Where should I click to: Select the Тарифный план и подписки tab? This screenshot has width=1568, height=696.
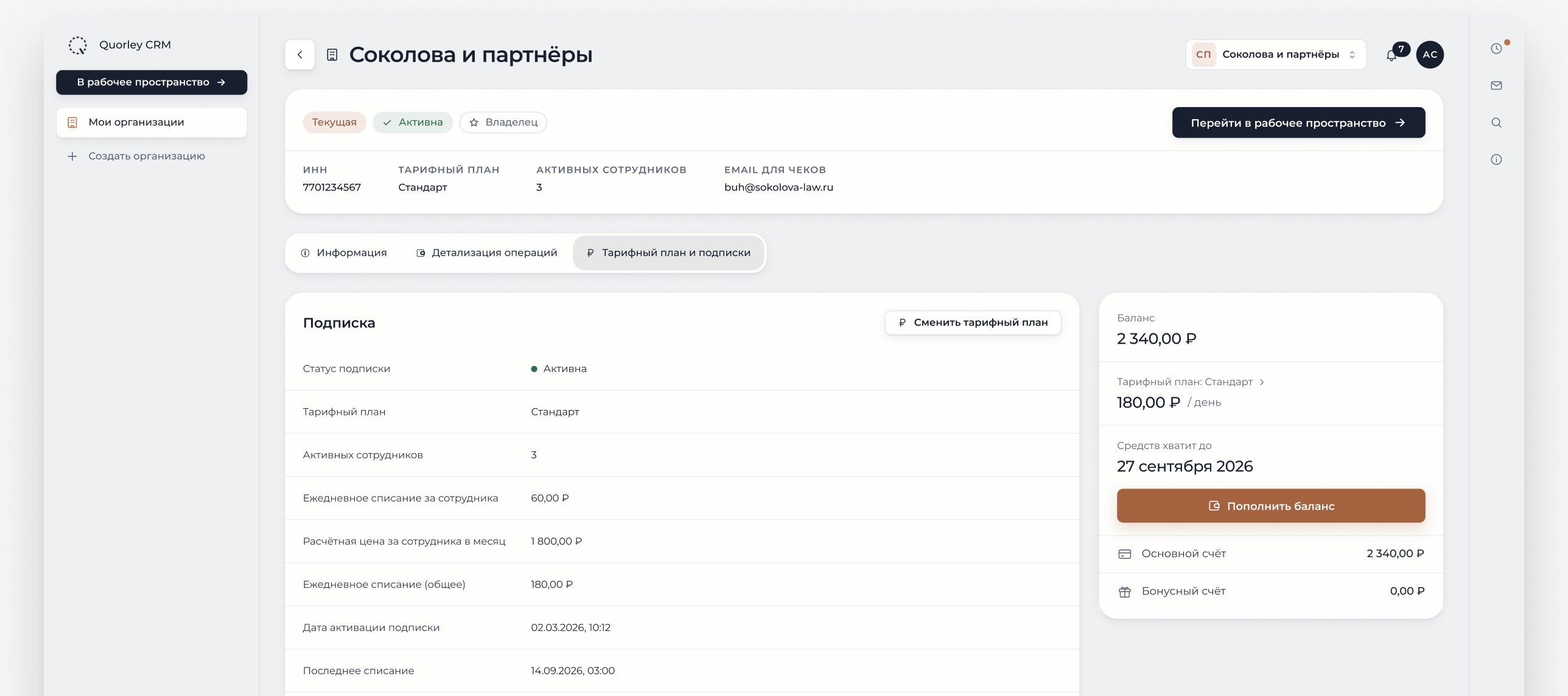click(x=668, y=253)
